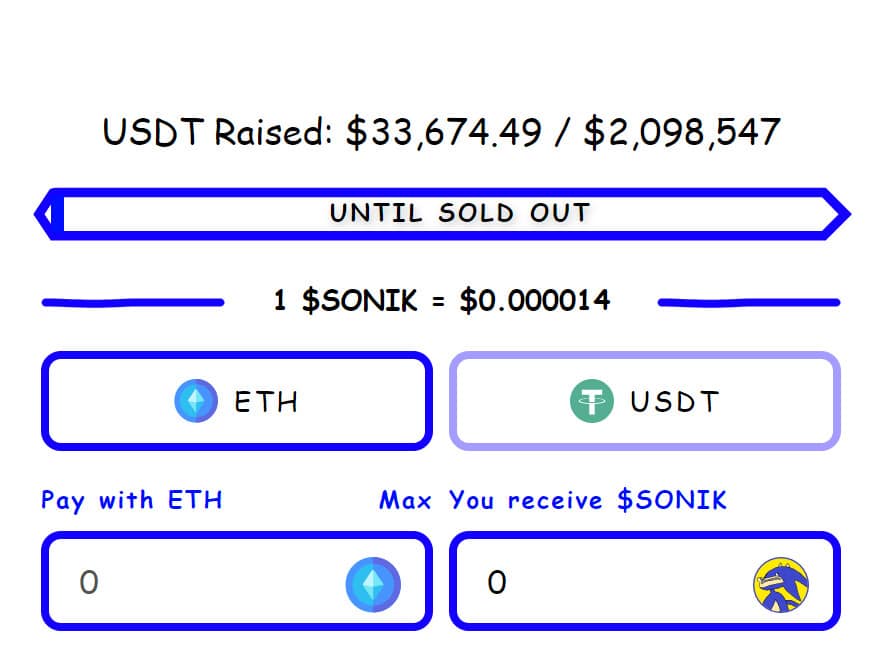Click the USDT Raised heading text
878x650 pixels.
(440, 130)
